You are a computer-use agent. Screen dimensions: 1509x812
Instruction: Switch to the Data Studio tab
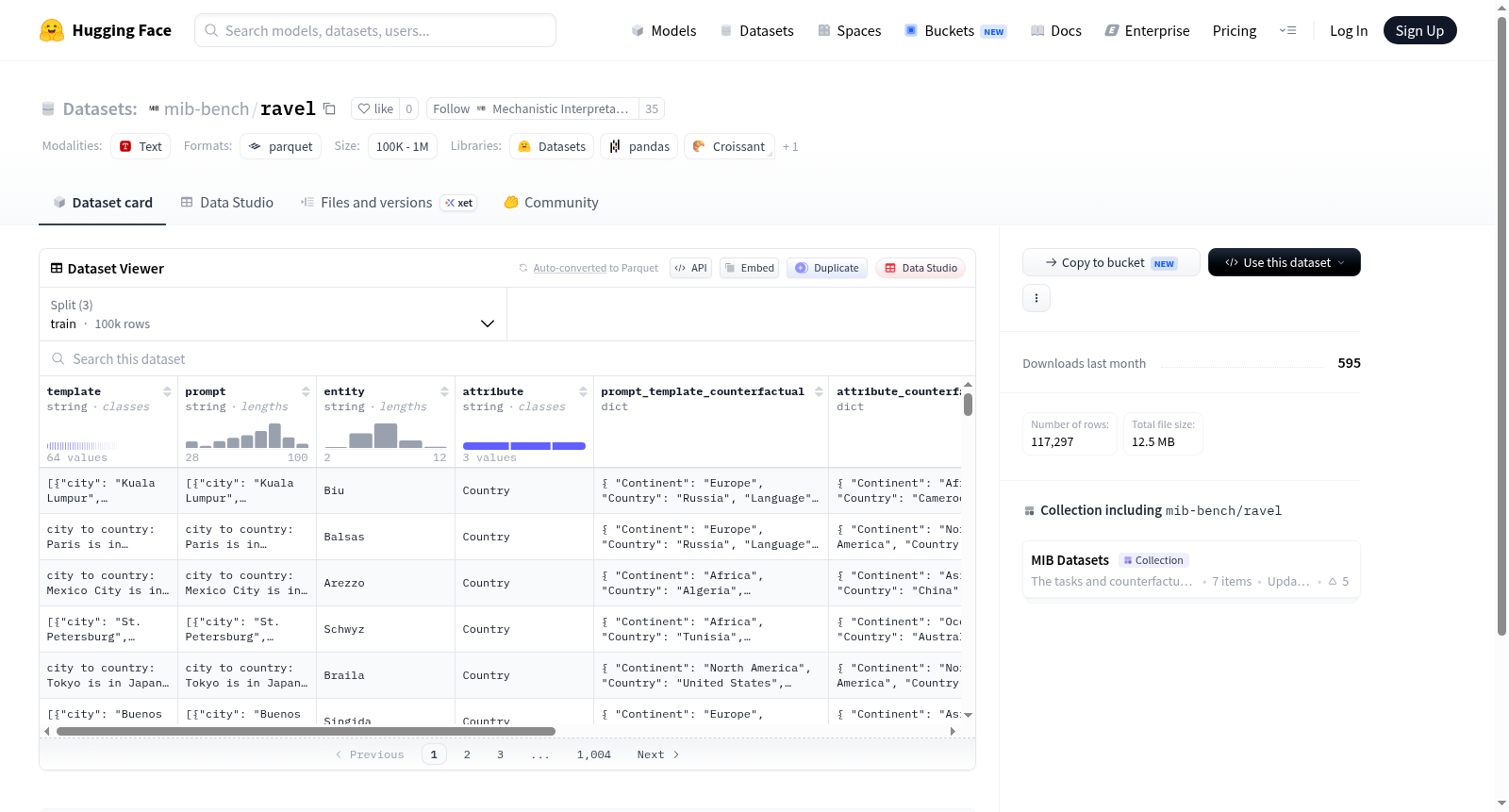227,202
